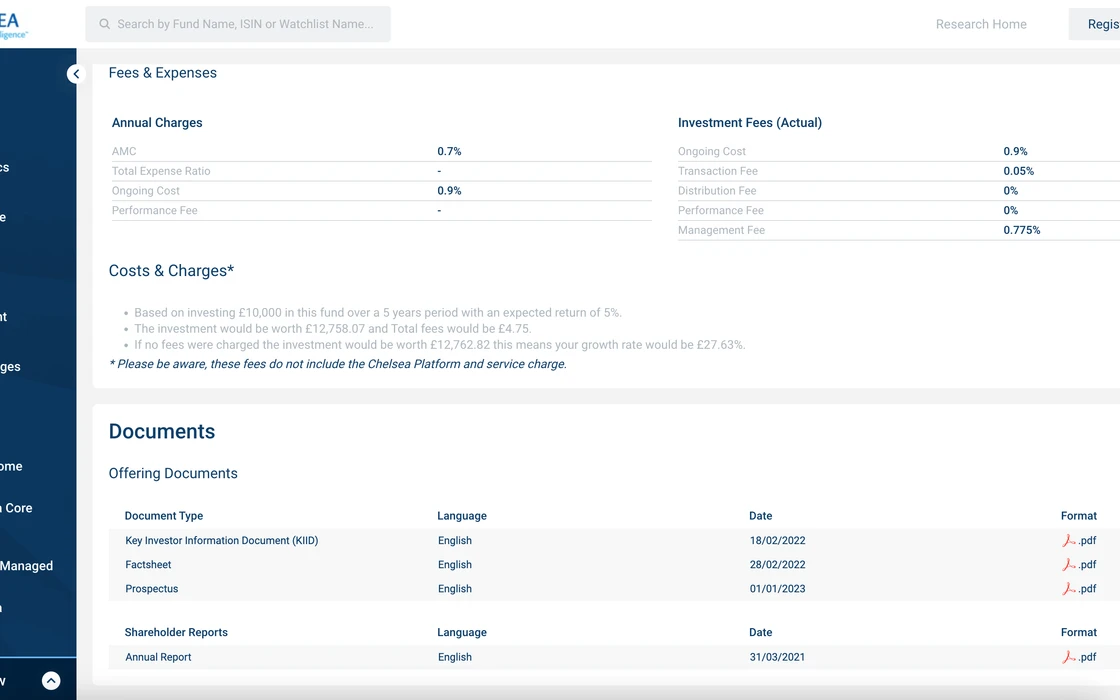The width and height of the screenshot is (1120, 700).
Task: Go to Research Home
Action: point(981,24)
